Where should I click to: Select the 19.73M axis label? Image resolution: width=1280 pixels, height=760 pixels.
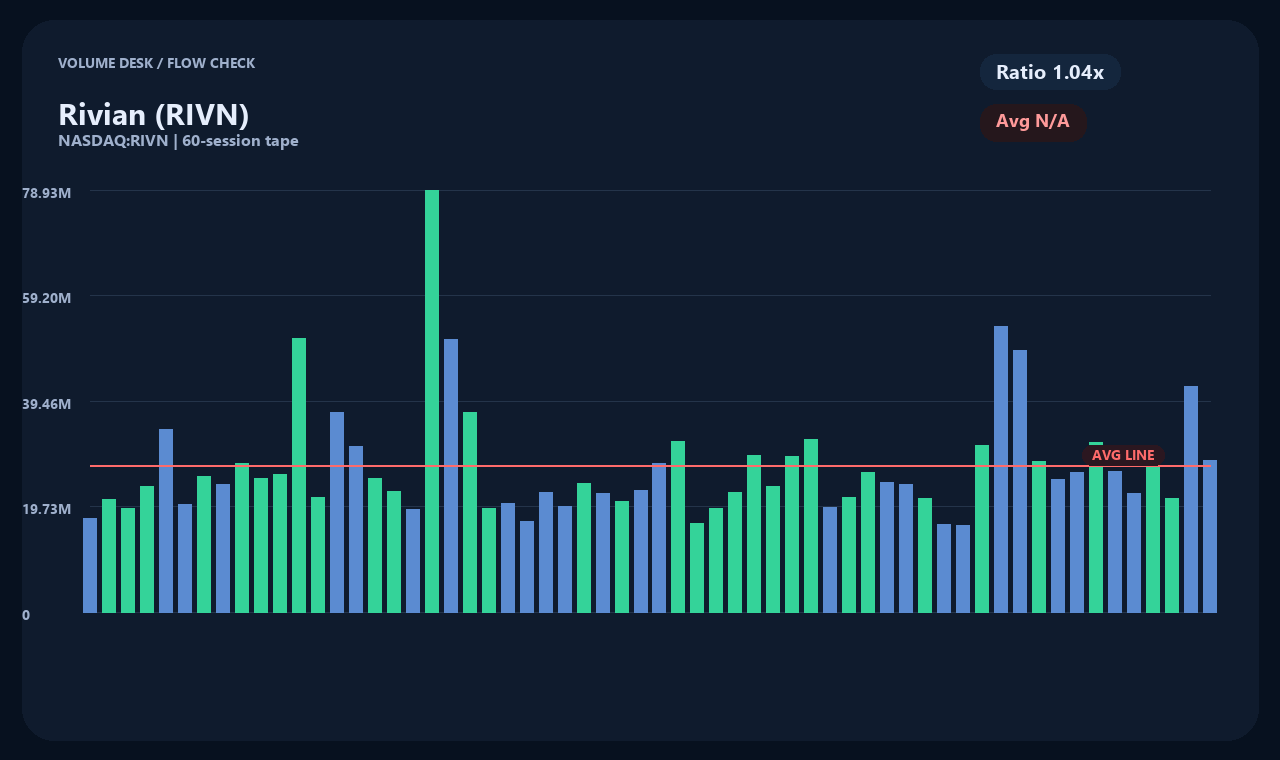(47, 508)
